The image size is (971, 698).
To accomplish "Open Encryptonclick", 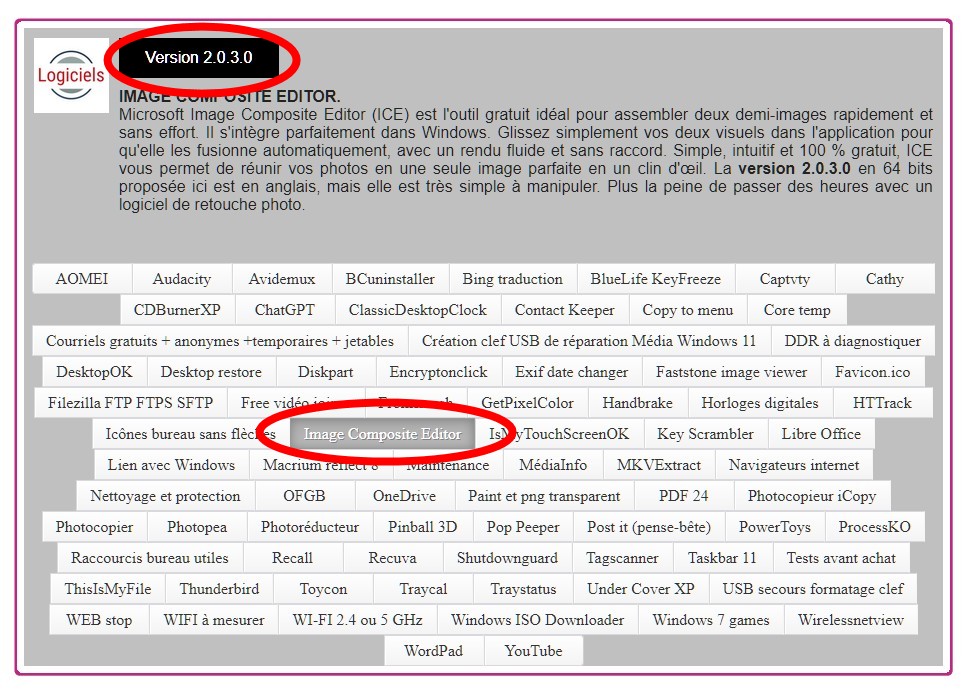I will [x=438, y=372].
